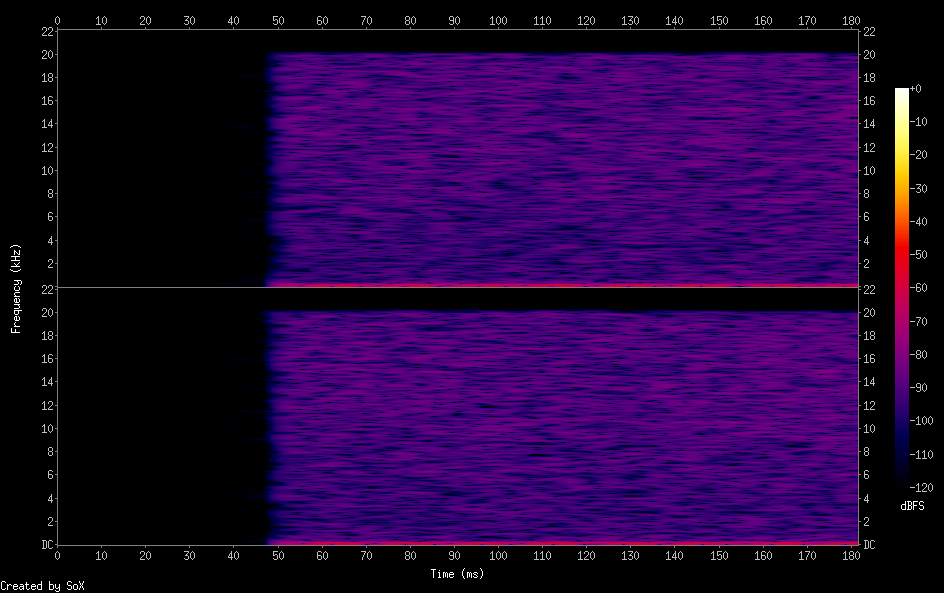Click the 'dBFS' label under color scale
The width and height of the screenshot is (944, 593).
coord(912,506)
